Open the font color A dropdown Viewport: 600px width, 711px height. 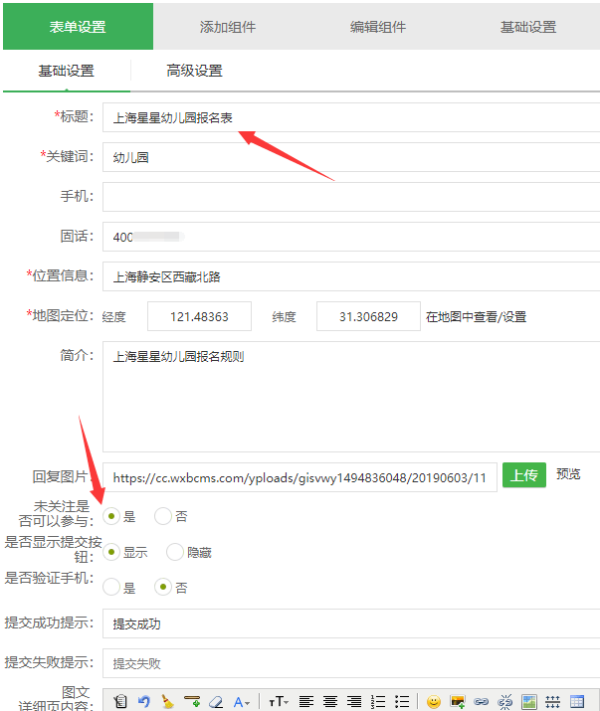tap(241, 702)
